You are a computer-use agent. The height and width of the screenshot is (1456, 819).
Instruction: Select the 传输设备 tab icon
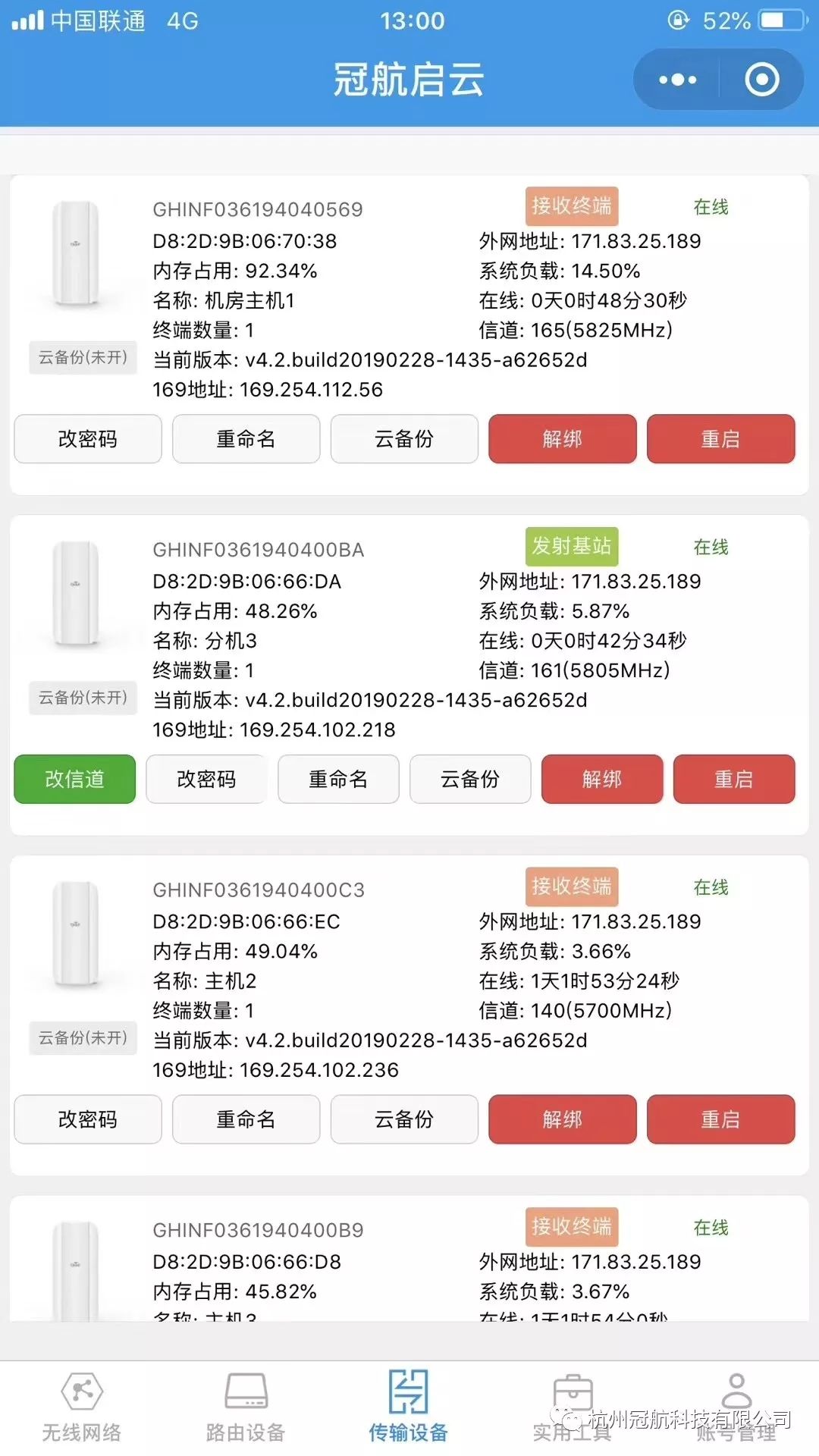pos(409,1392)
